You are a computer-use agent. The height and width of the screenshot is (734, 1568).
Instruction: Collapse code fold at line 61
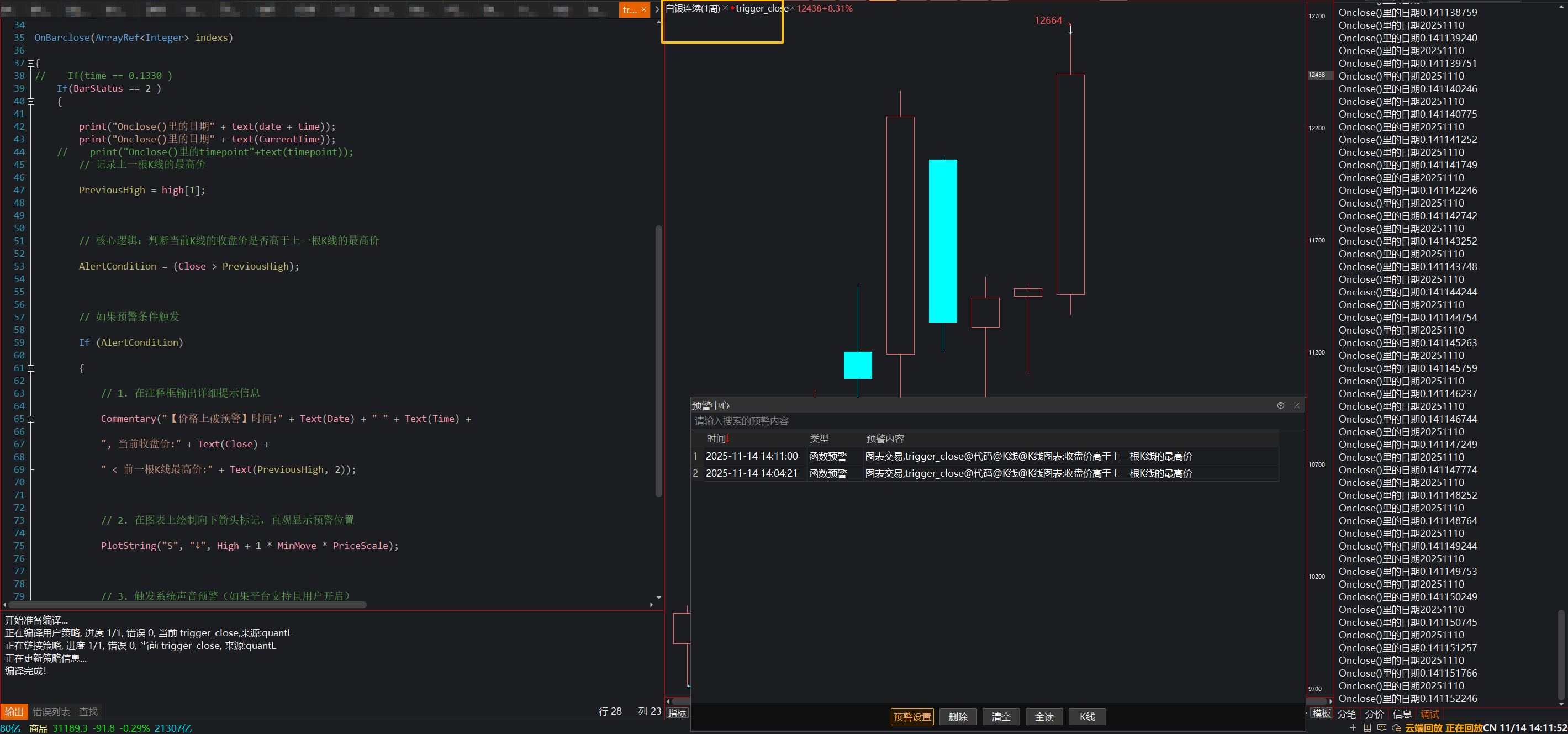tap(30, 368)
